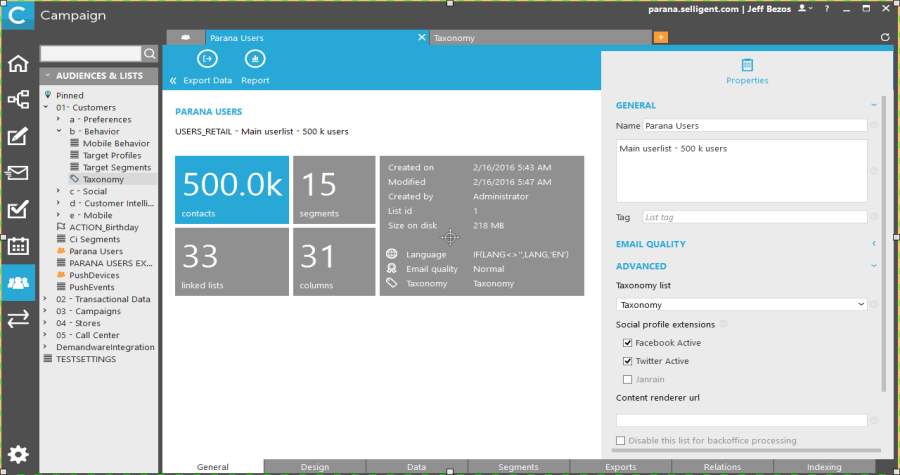Viewport: 900px width, 475px height.
Task: Select Target Profiles in the tree
Action: point(111,155)
